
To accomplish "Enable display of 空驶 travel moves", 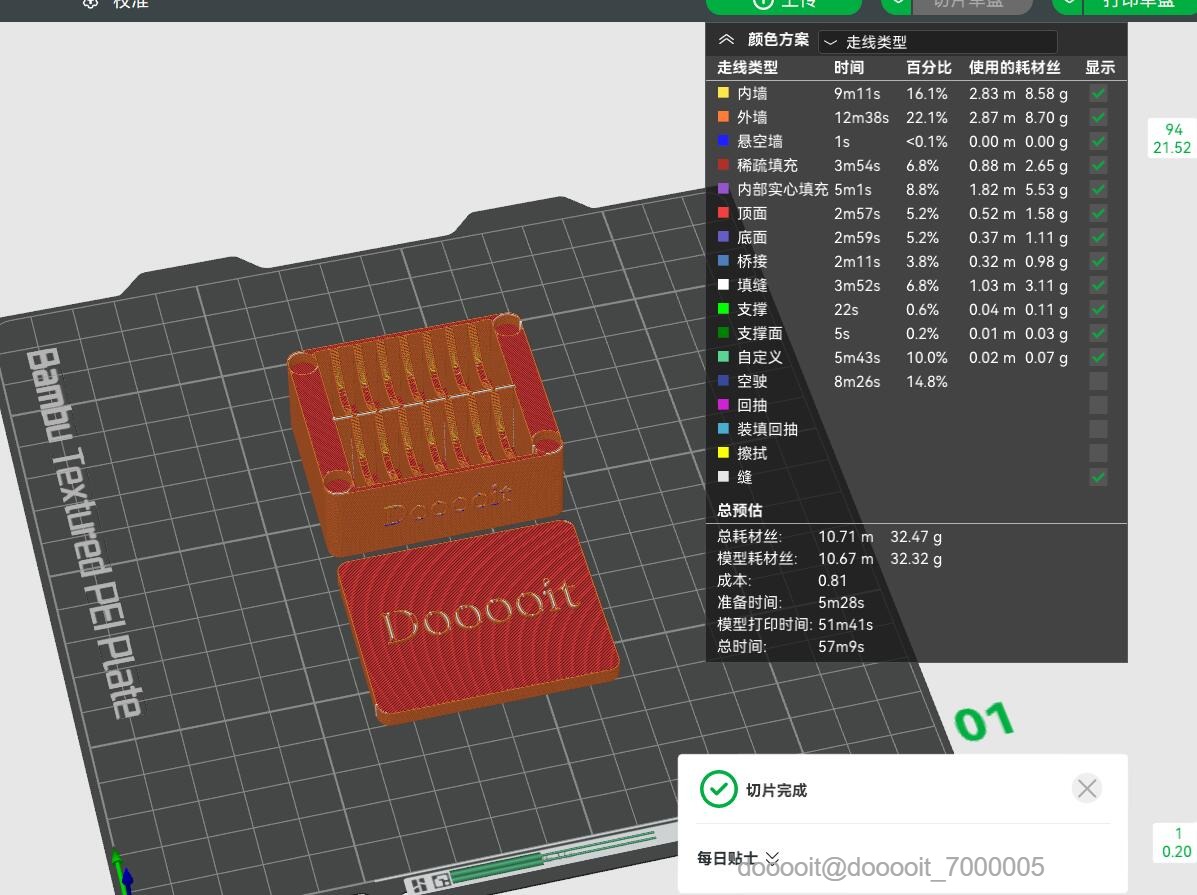I will 1098,381.
